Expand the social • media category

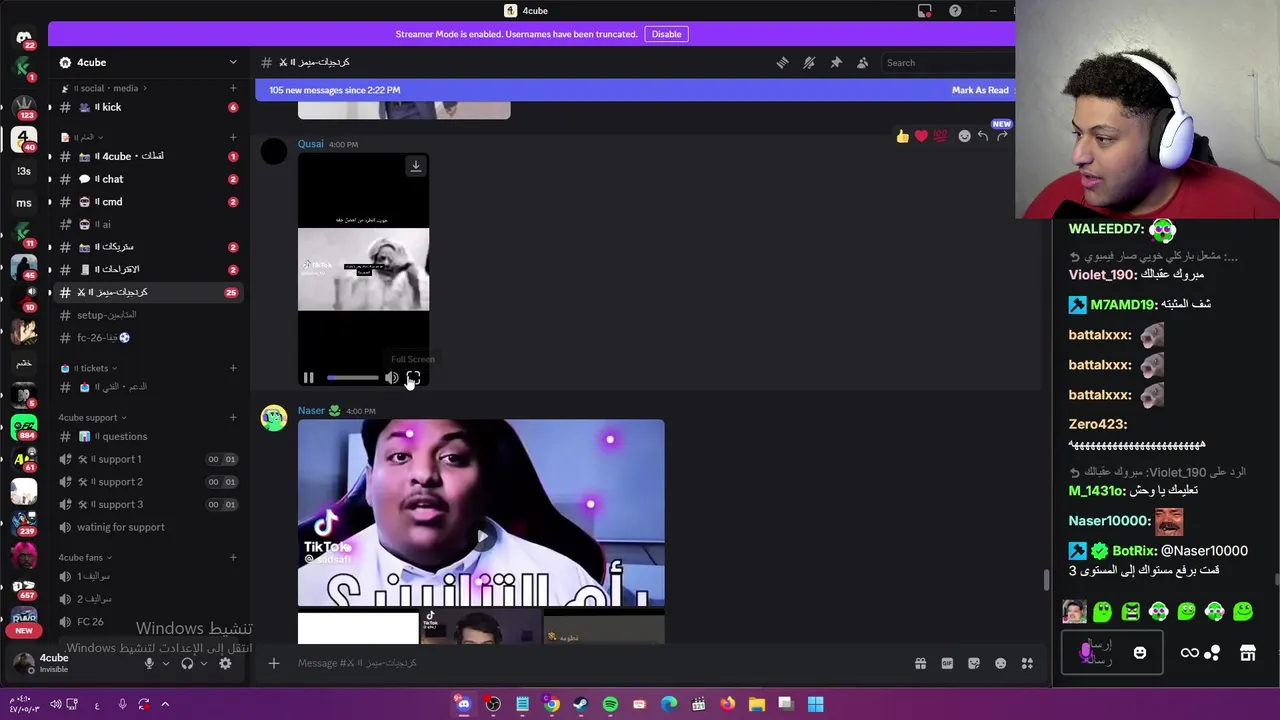pyautogui.click(x=105, y=88)
